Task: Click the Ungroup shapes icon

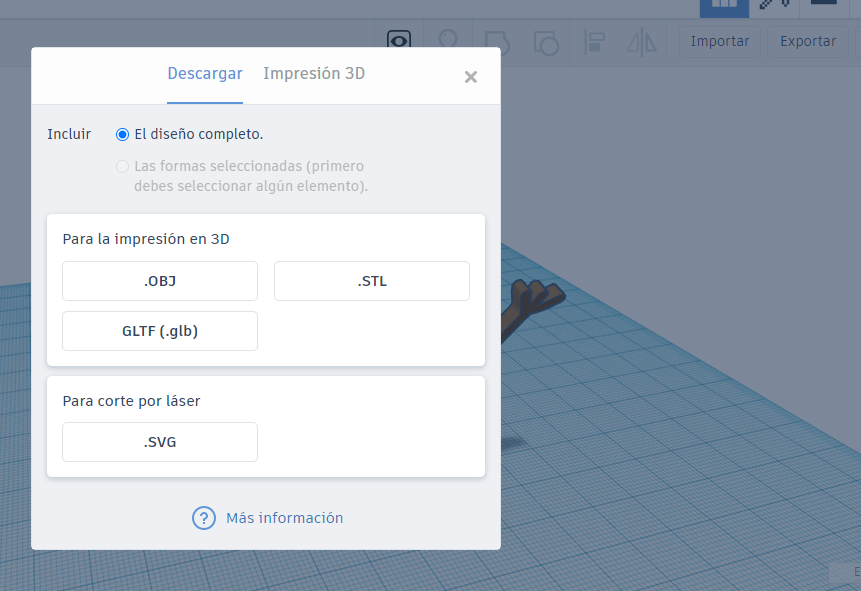Action: coord(546,42)
